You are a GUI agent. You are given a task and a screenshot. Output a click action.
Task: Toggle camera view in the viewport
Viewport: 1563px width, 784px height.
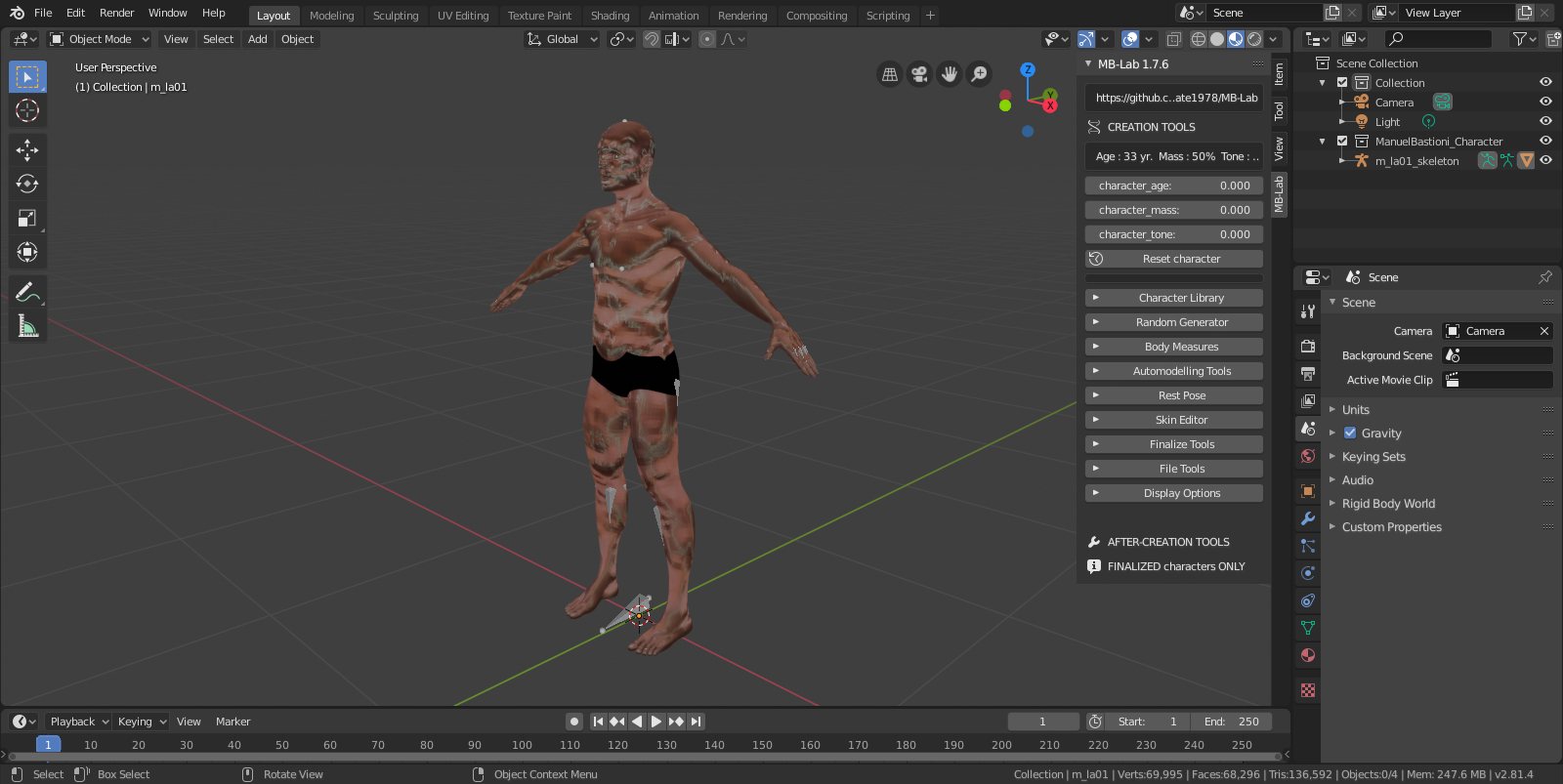(919, 74)
